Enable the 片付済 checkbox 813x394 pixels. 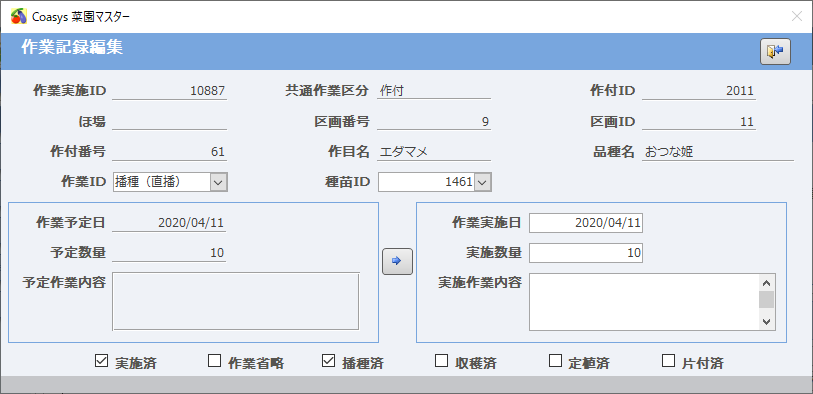[x=669, y=360]
